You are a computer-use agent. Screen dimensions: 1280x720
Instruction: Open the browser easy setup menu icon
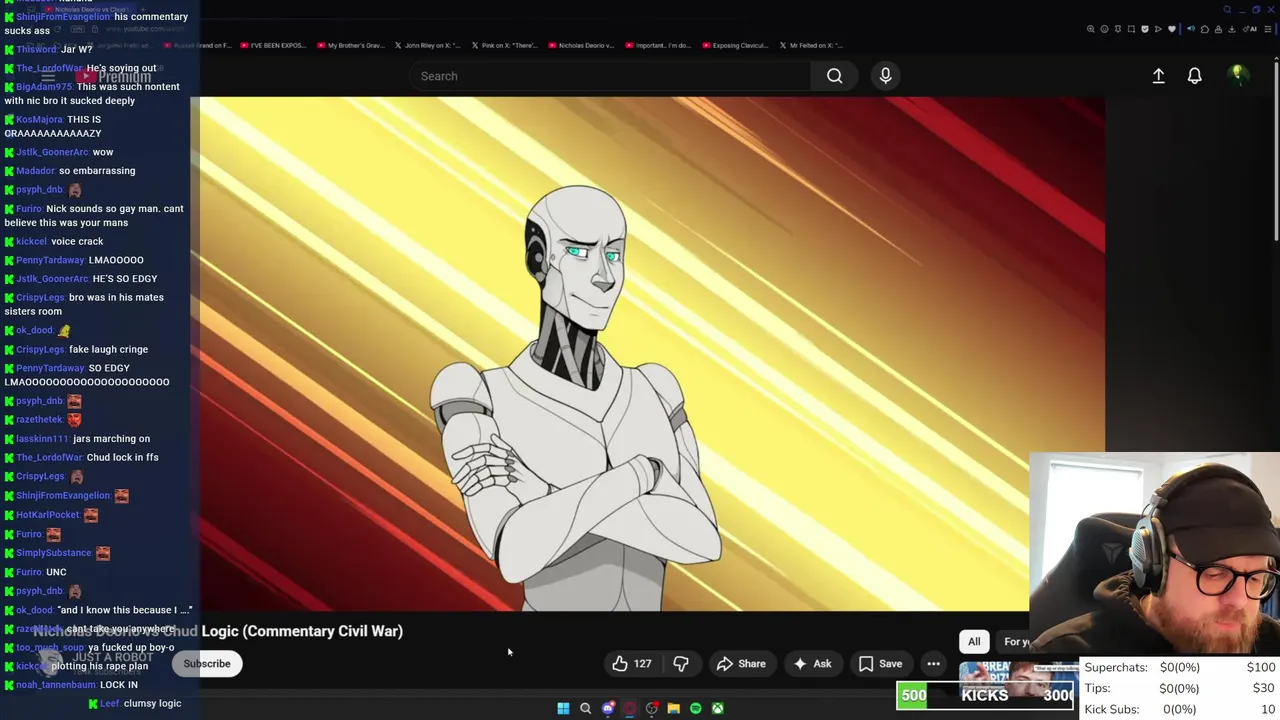pos(1268,29)
